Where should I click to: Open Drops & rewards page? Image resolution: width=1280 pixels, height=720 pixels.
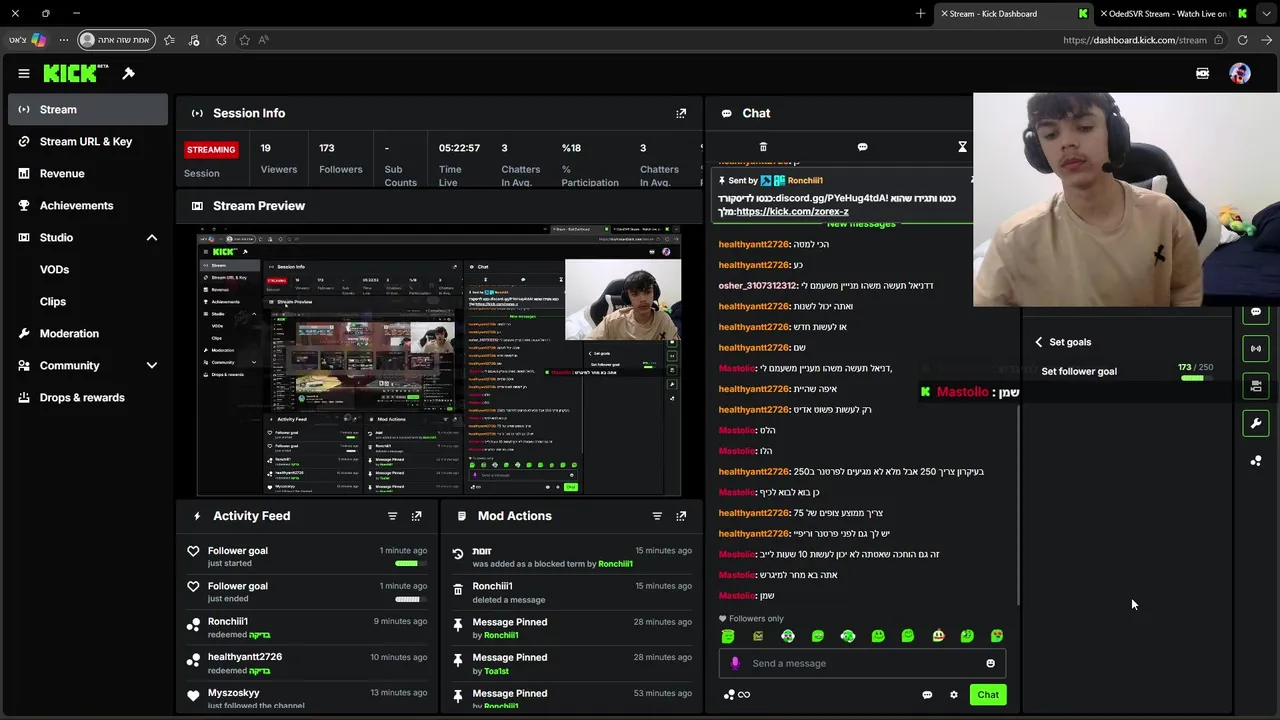[88, 398]
